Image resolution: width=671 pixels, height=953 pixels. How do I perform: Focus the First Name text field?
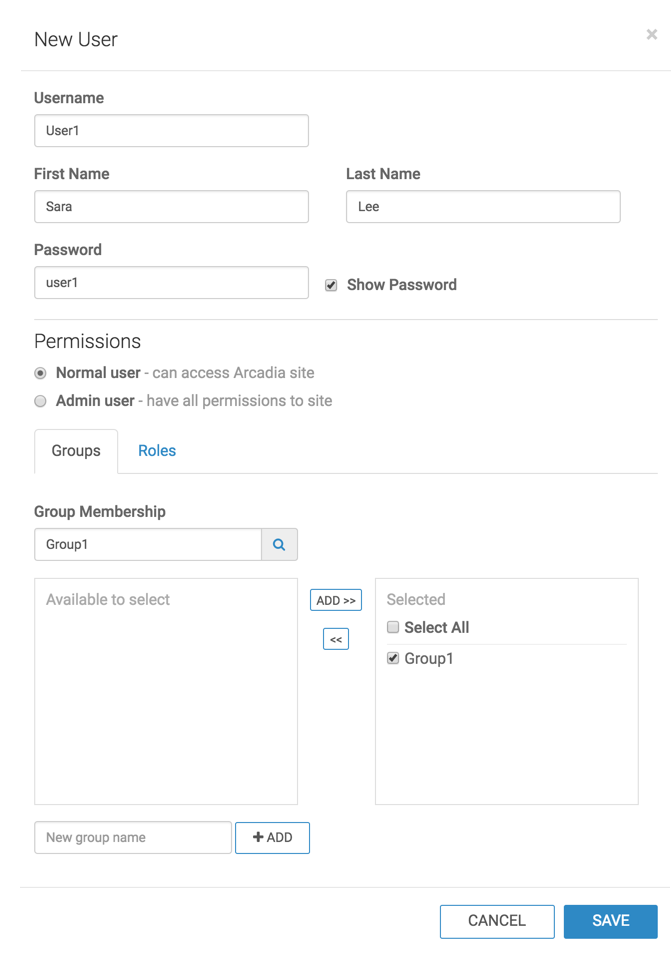coord(171,207)
